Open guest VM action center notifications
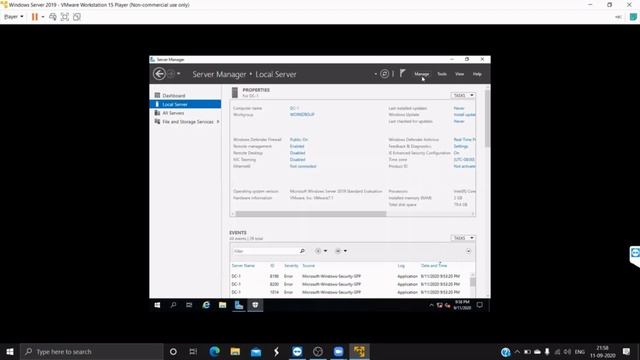 [480, 305]
